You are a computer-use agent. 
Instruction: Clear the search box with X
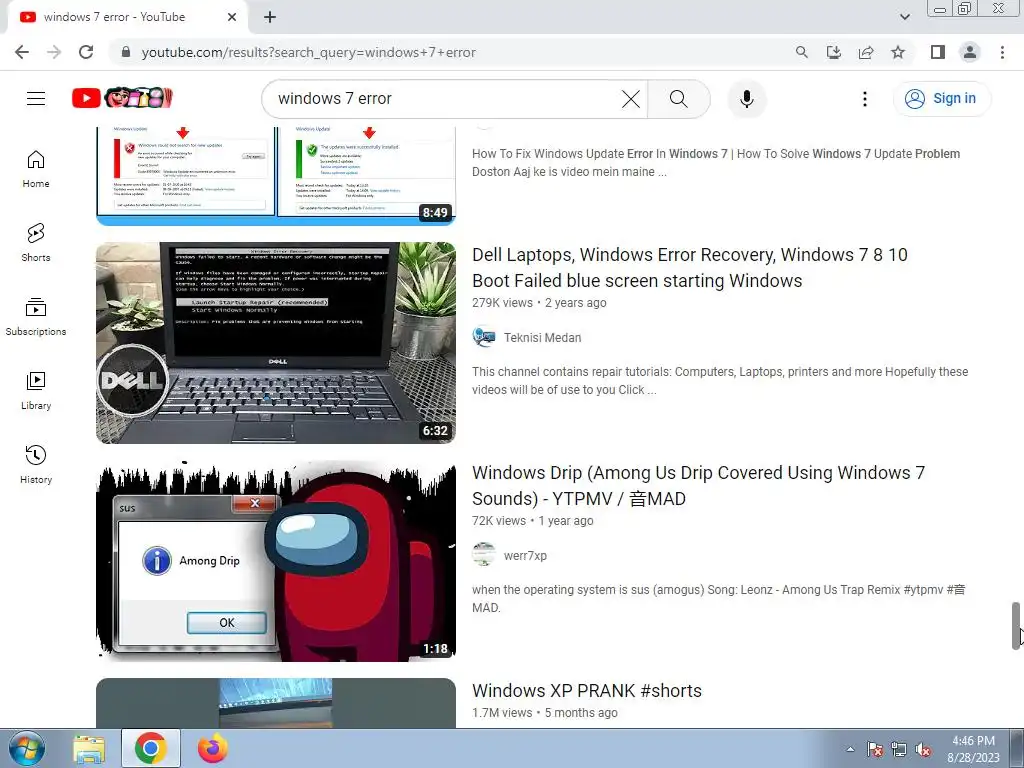click(x=631, y=99)
